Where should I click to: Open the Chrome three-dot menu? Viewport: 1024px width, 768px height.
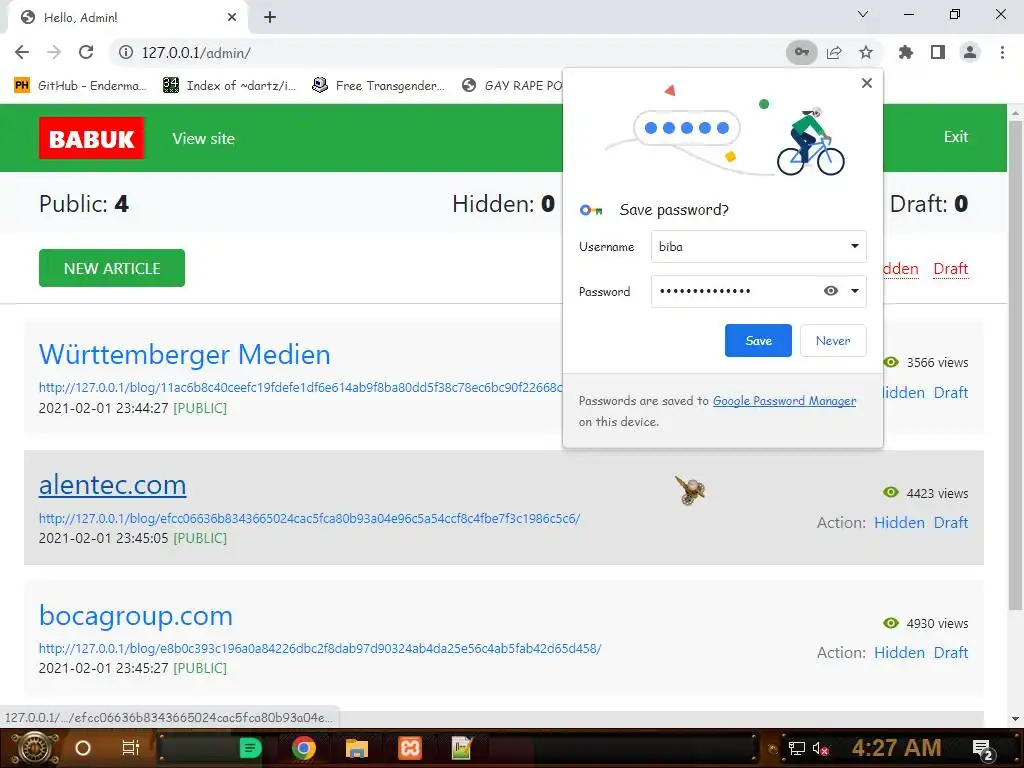coord(1002,52)
